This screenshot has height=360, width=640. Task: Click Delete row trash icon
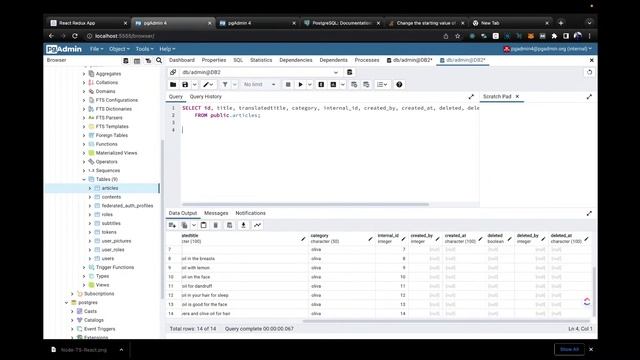click(216, 225)
